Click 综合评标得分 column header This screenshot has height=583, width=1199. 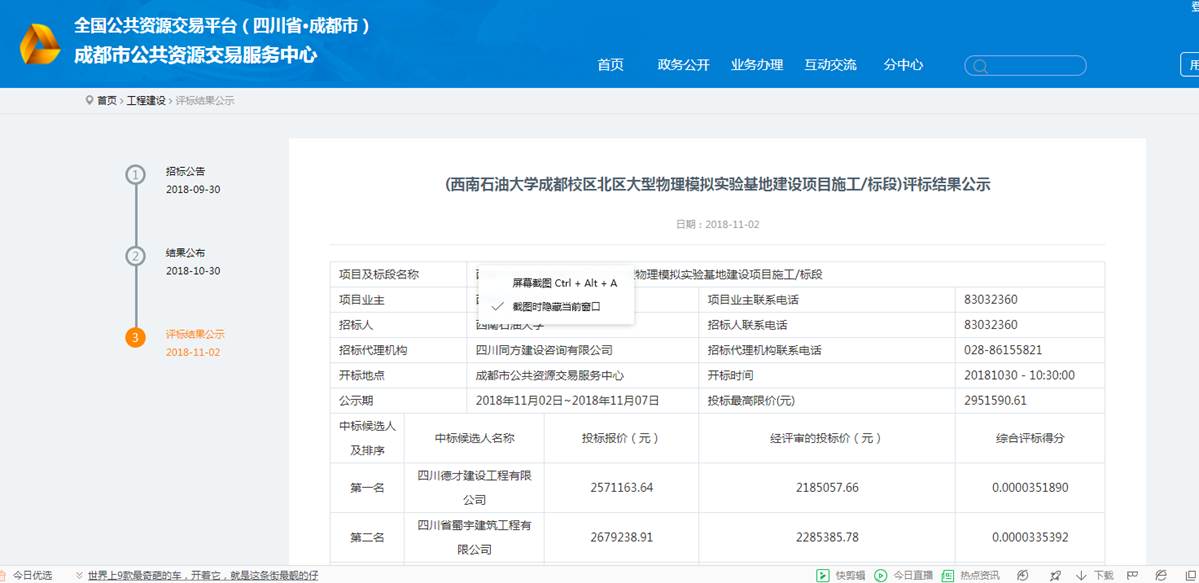click(1030, 438)
